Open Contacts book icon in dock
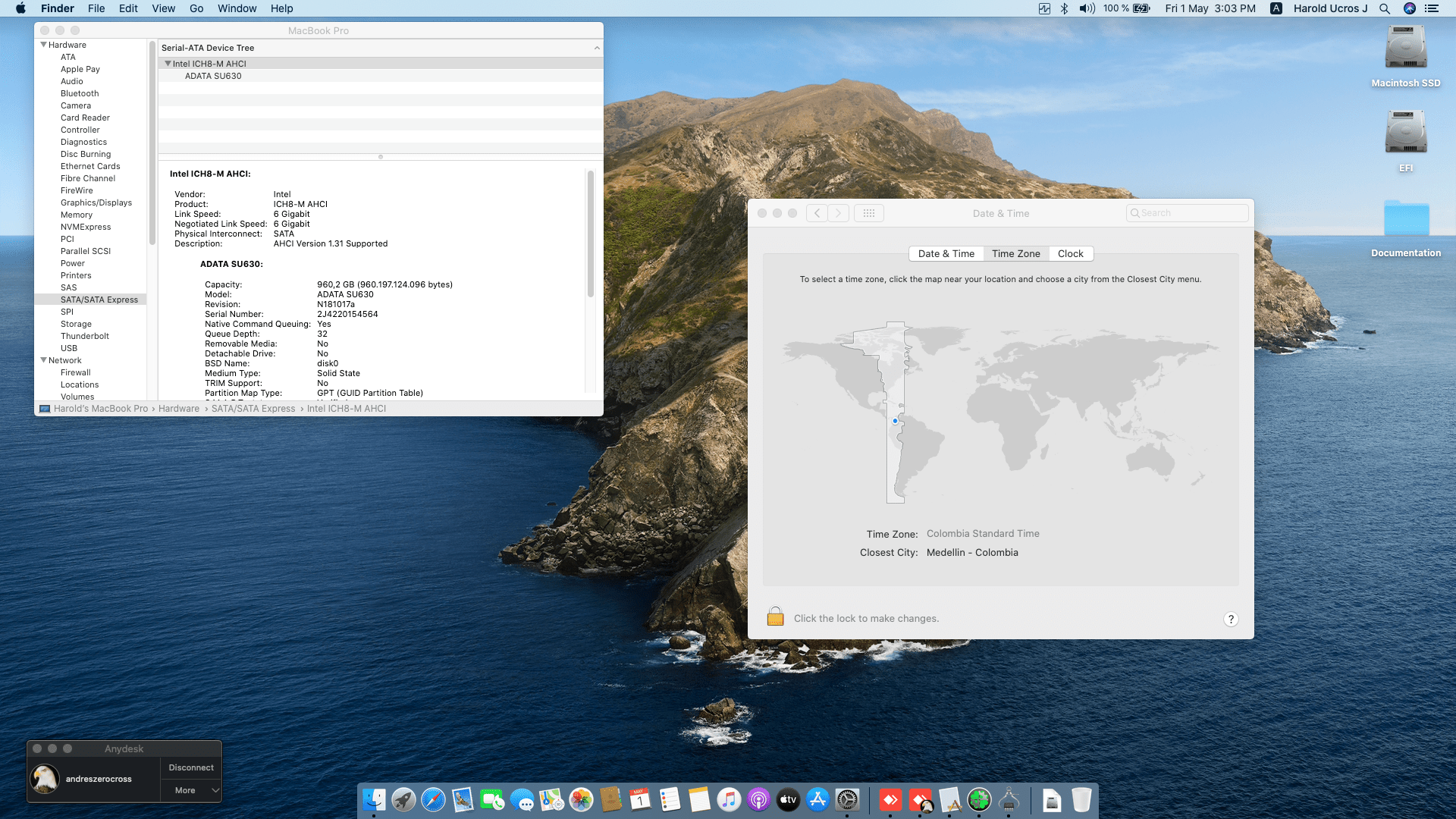 pyautogui.click(x=610, y=799)
